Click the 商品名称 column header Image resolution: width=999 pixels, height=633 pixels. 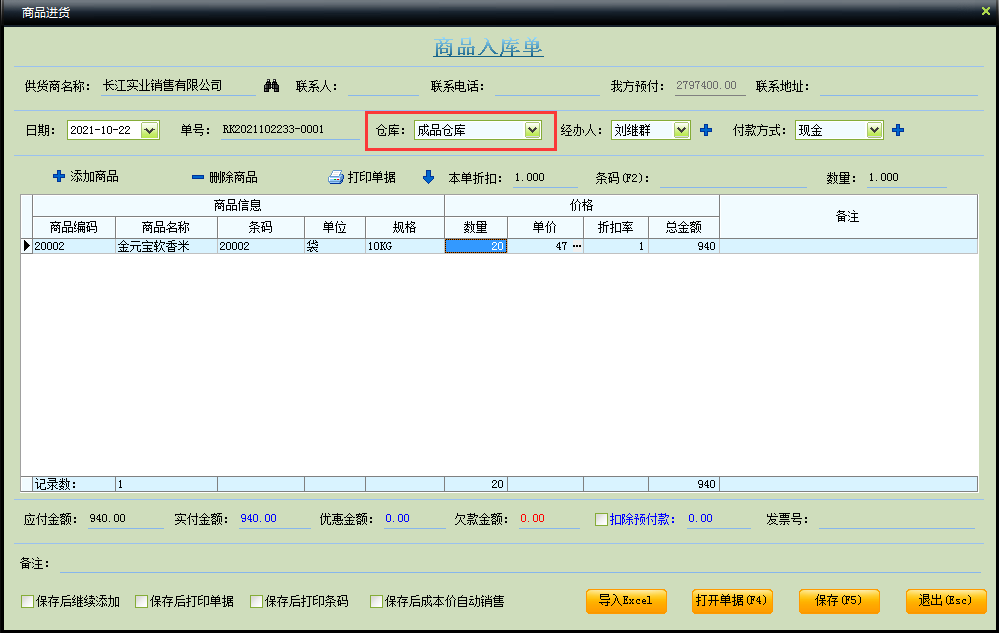click(166, 227)
